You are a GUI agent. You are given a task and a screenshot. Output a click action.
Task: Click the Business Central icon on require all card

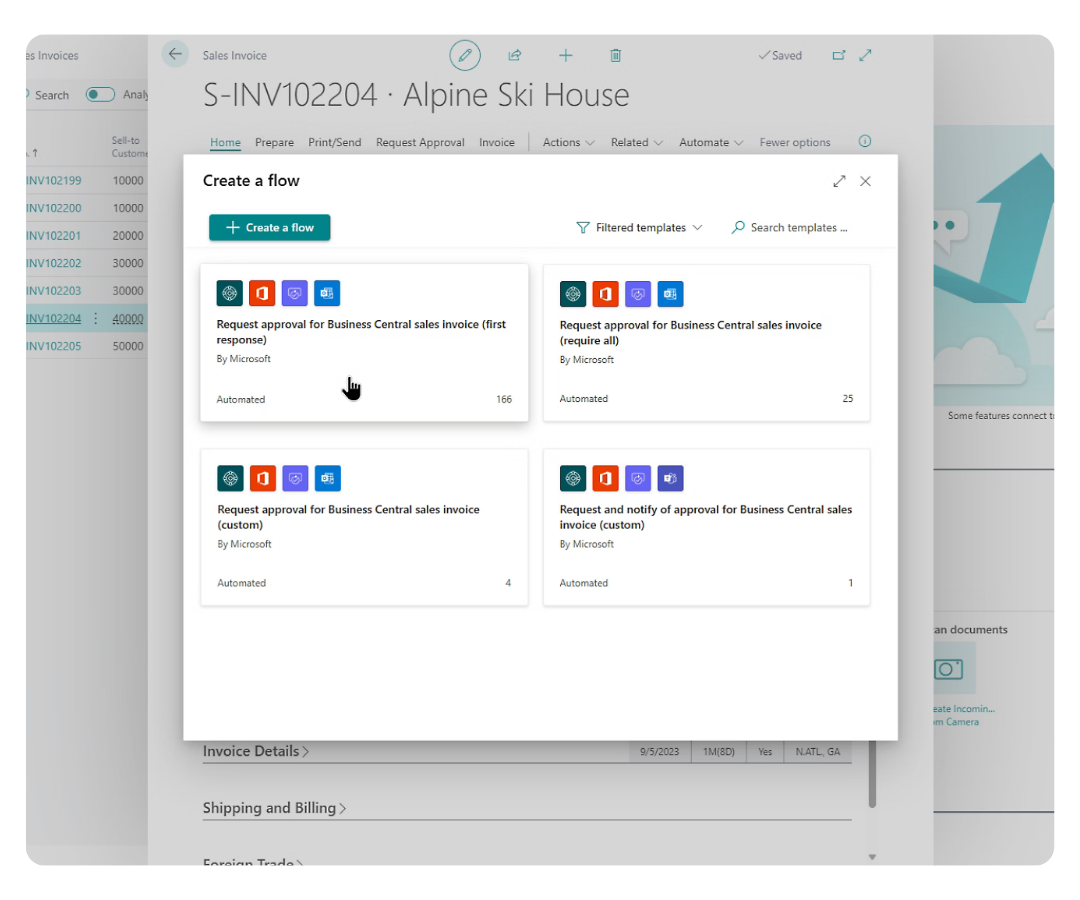coord(573,294)
